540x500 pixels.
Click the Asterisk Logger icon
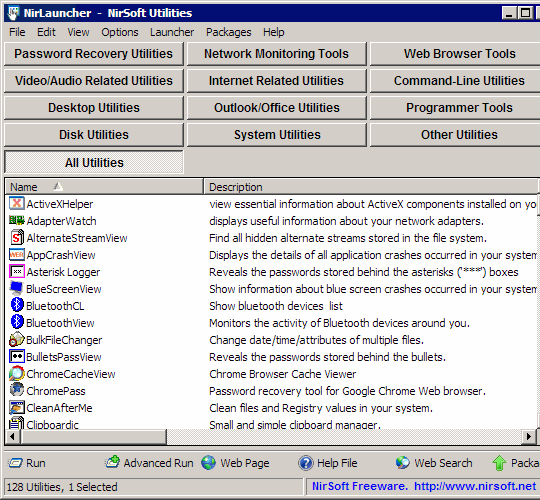[x=17, y=272]
